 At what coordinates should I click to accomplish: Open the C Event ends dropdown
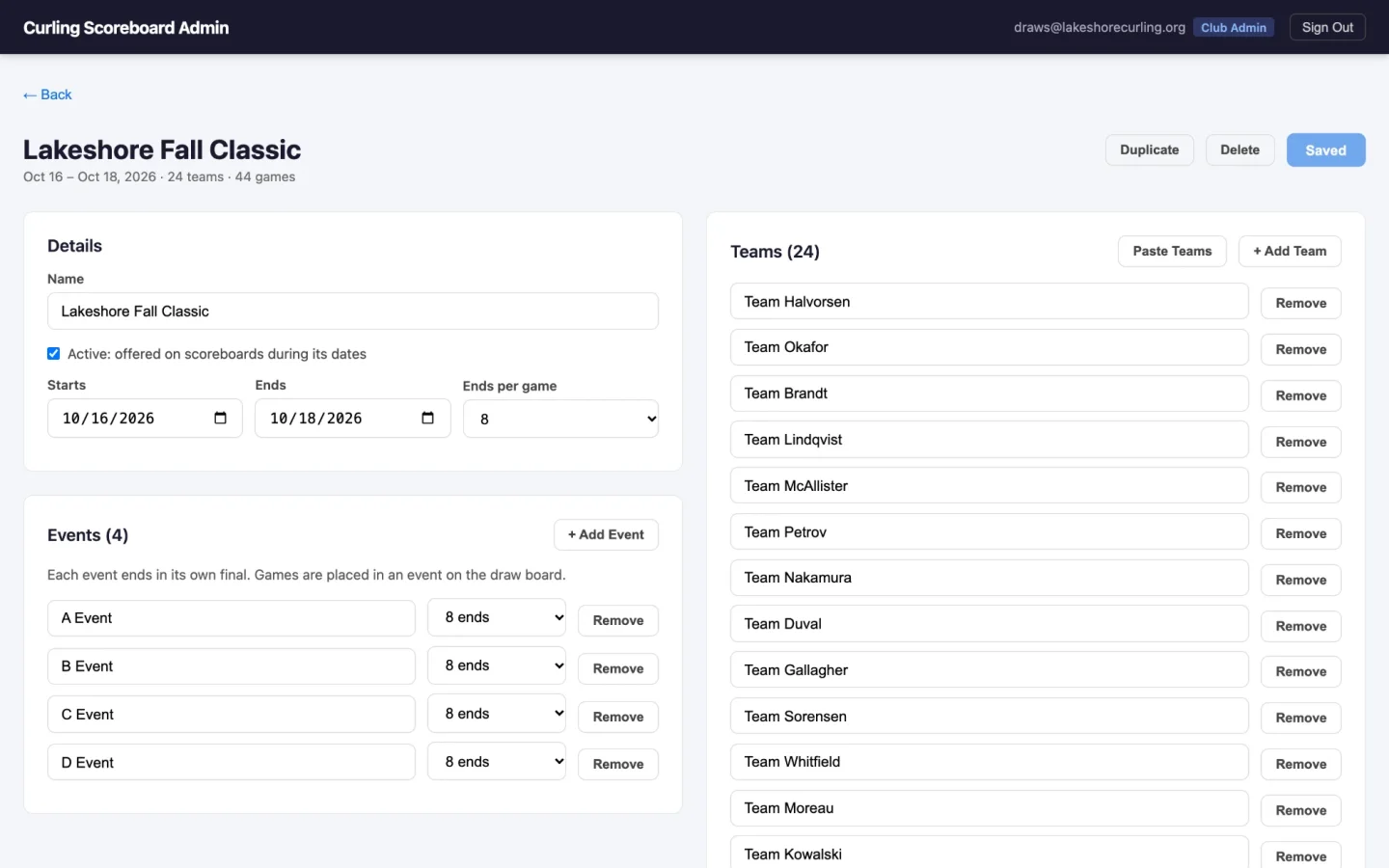[497, 714]
